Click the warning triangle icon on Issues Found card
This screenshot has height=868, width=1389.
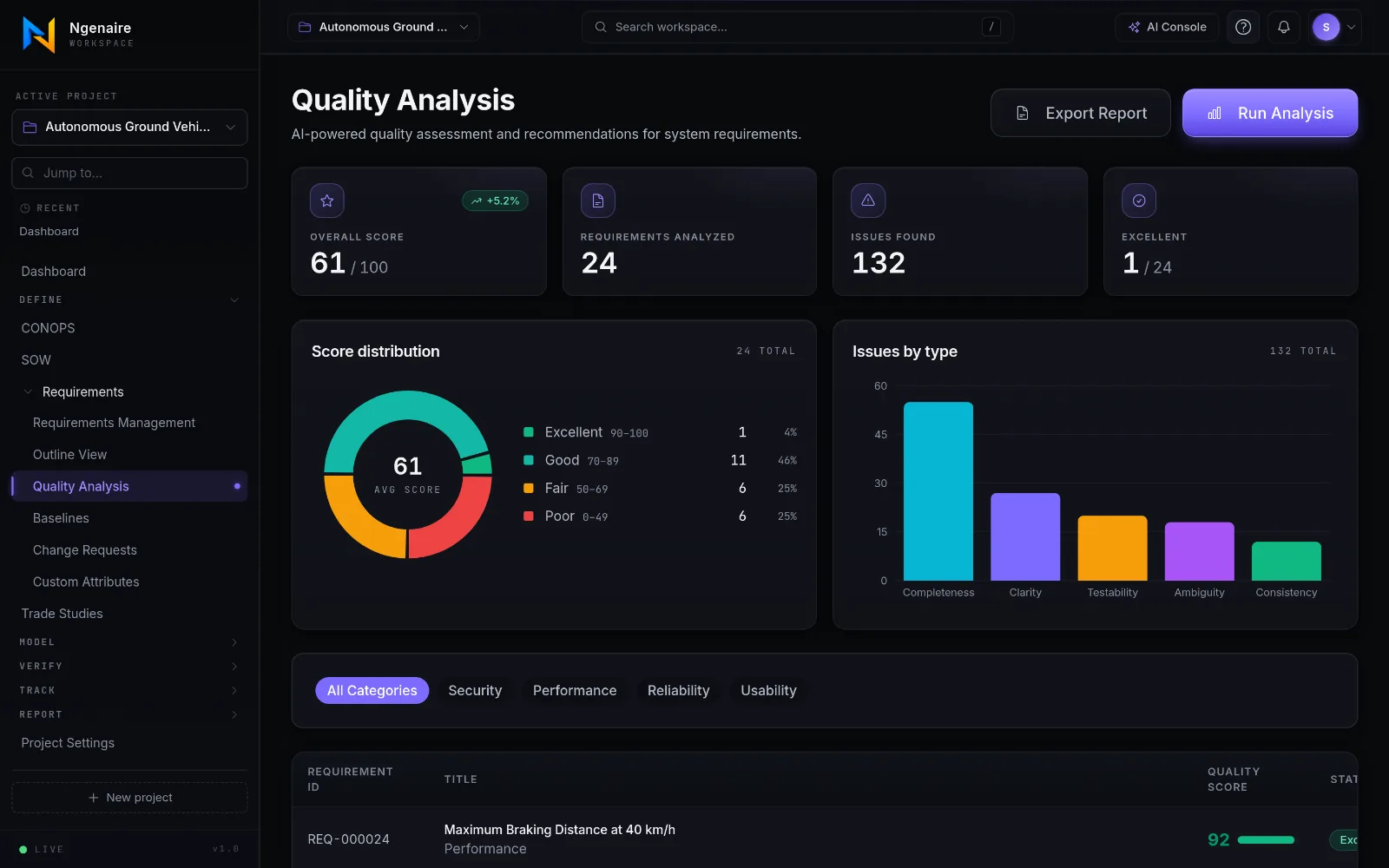(868, 201)
